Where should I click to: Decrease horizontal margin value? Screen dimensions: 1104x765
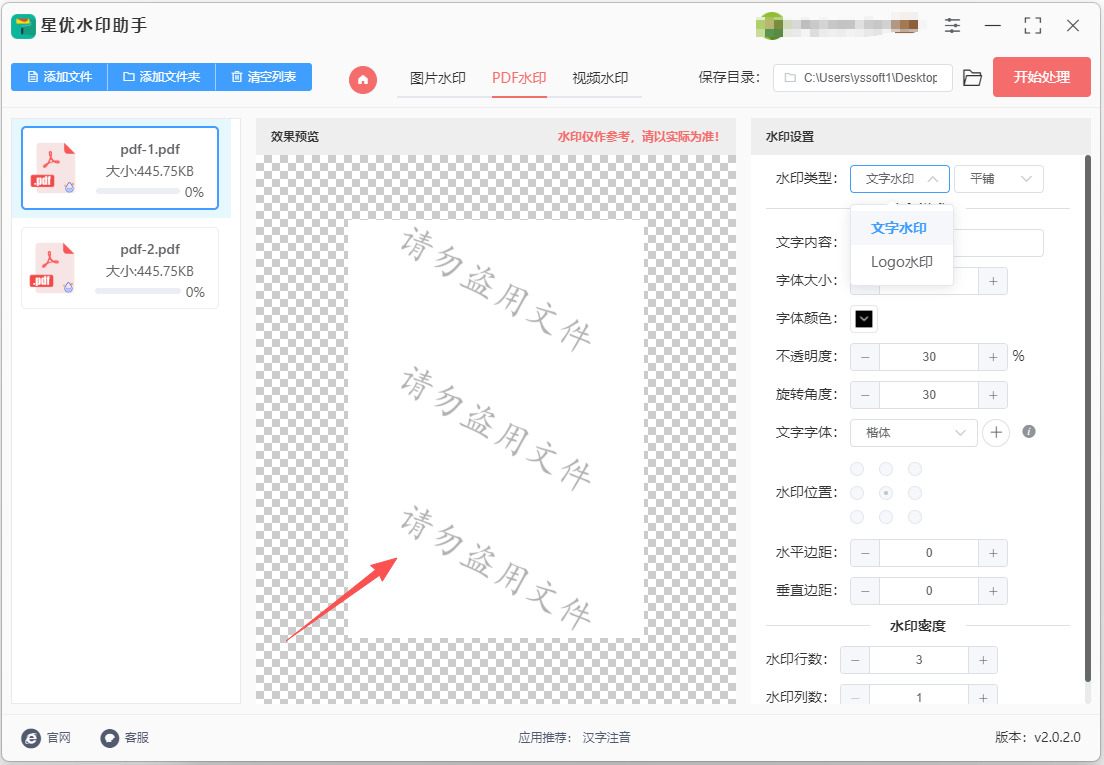(865, 553)
